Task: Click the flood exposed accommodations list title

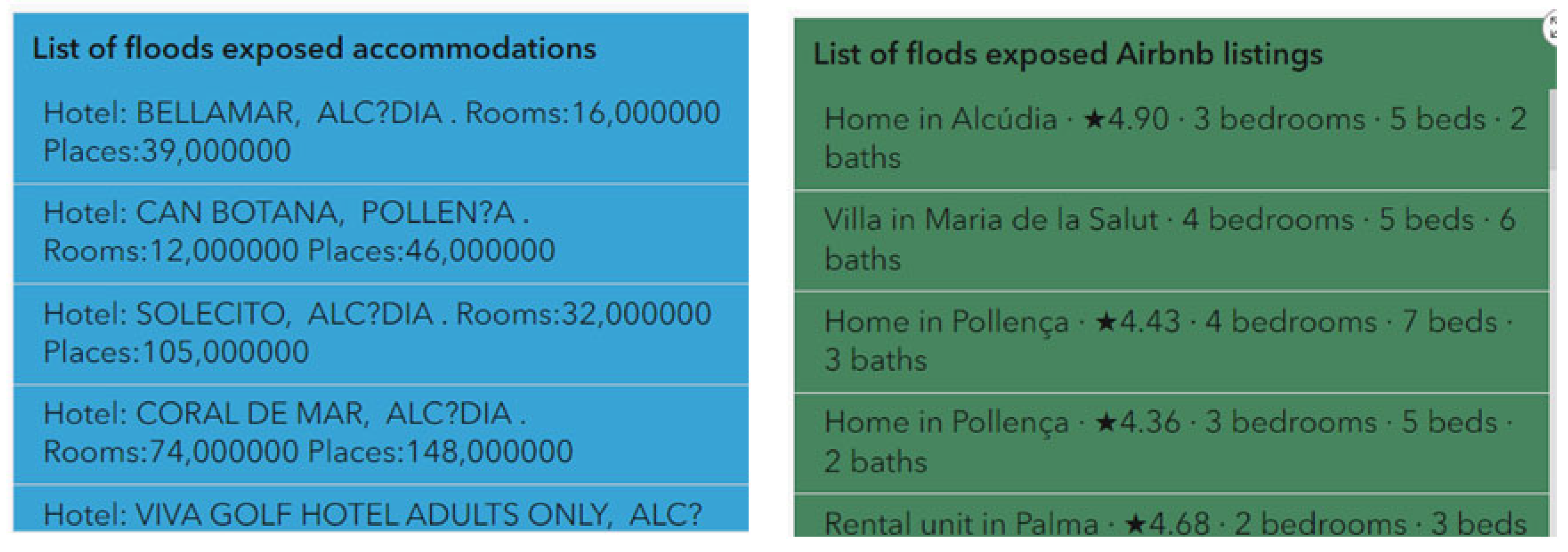Action: (x=314, y=48)
